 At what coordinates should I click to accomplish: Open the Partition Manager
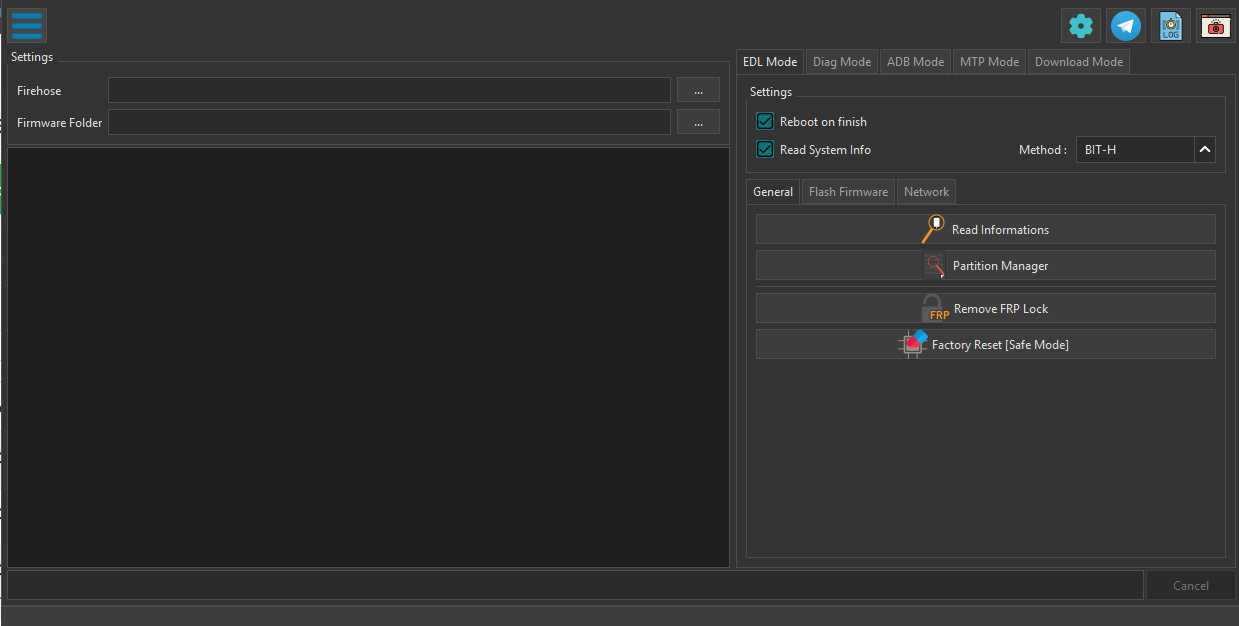[986, 265]
